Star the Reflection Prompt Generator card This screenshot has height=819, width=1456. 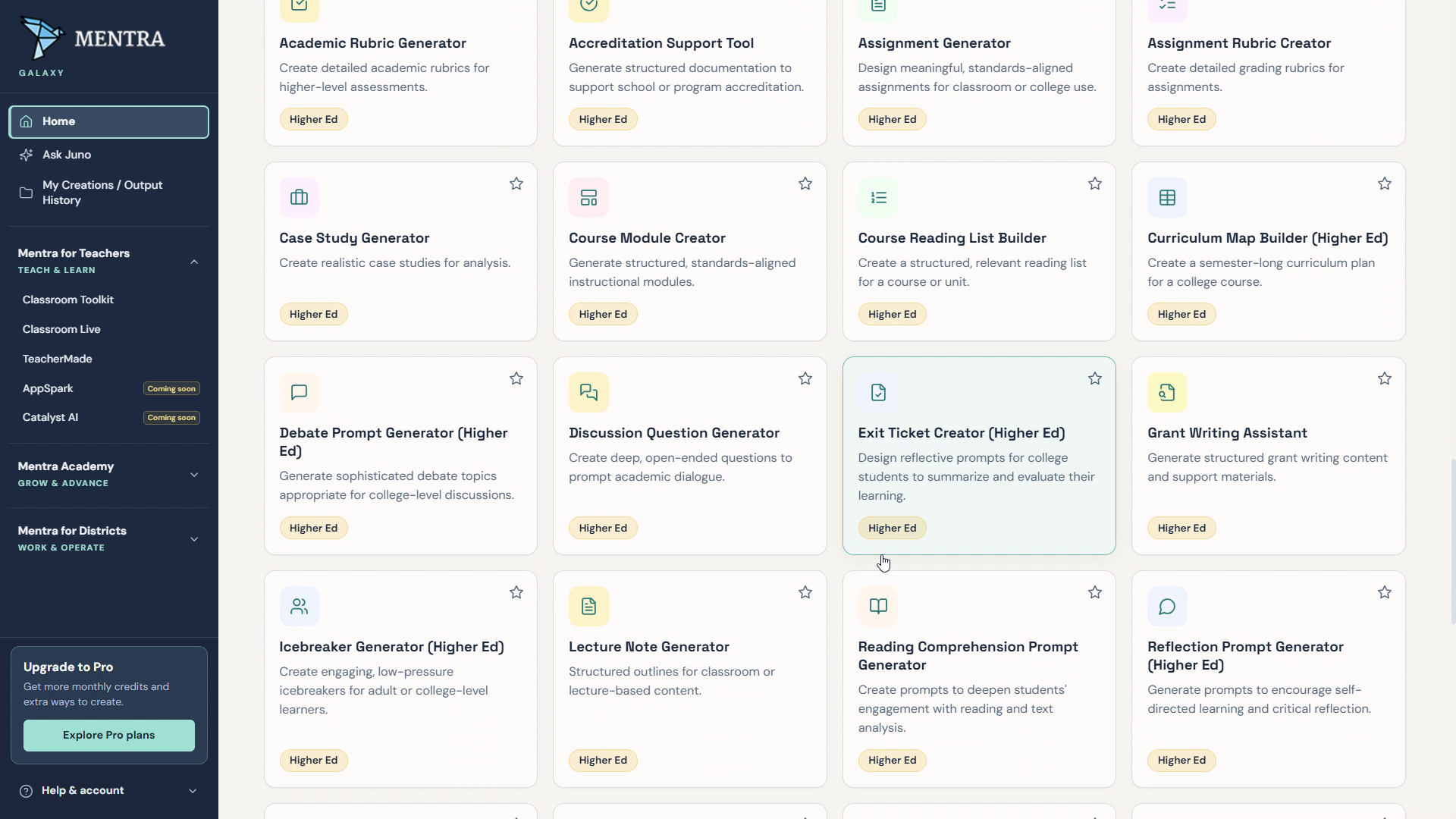click(x=1385, y=592)
